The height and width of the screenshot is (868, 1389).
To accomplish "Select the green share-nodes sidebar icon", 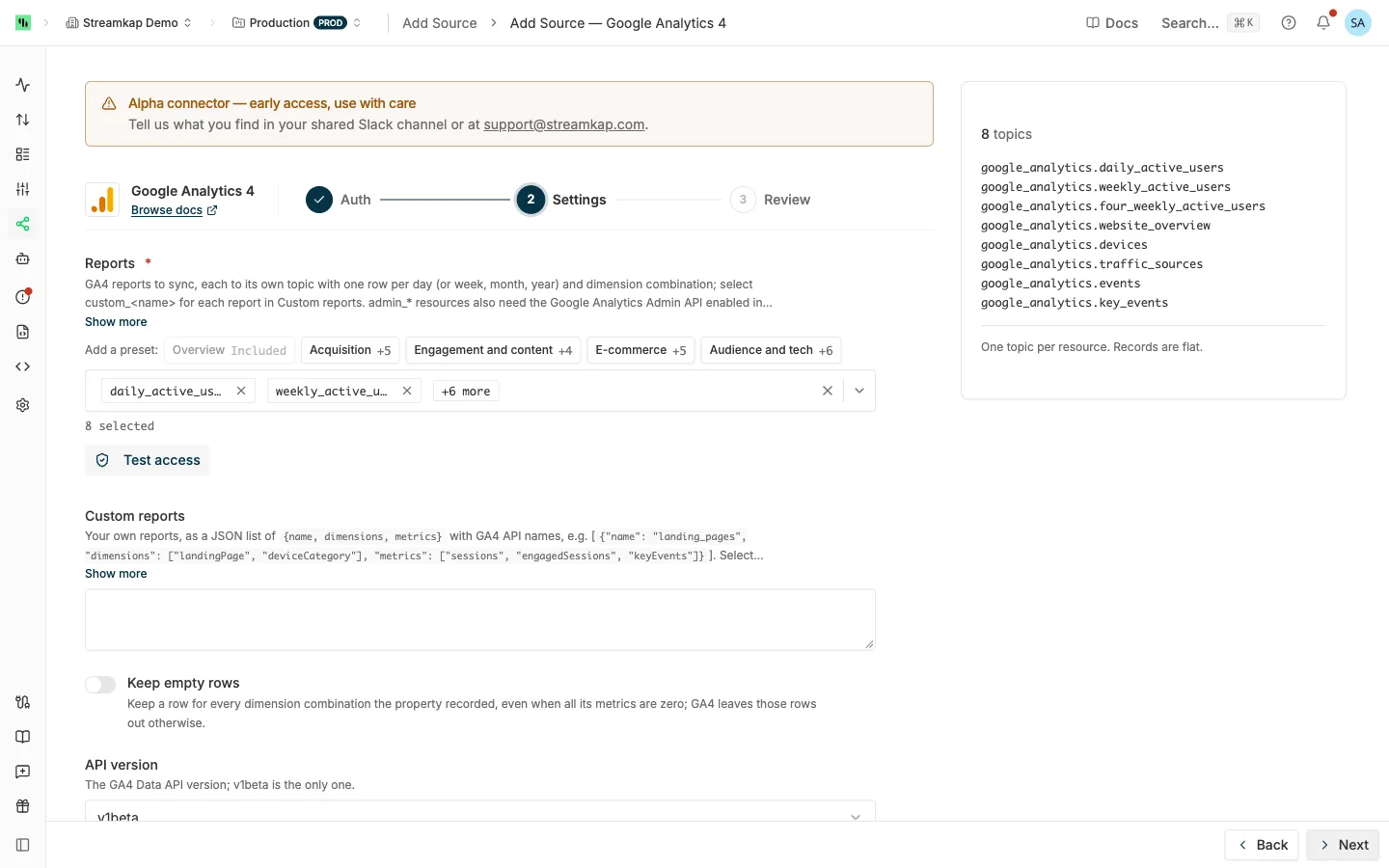I will [x=23, y=224].
